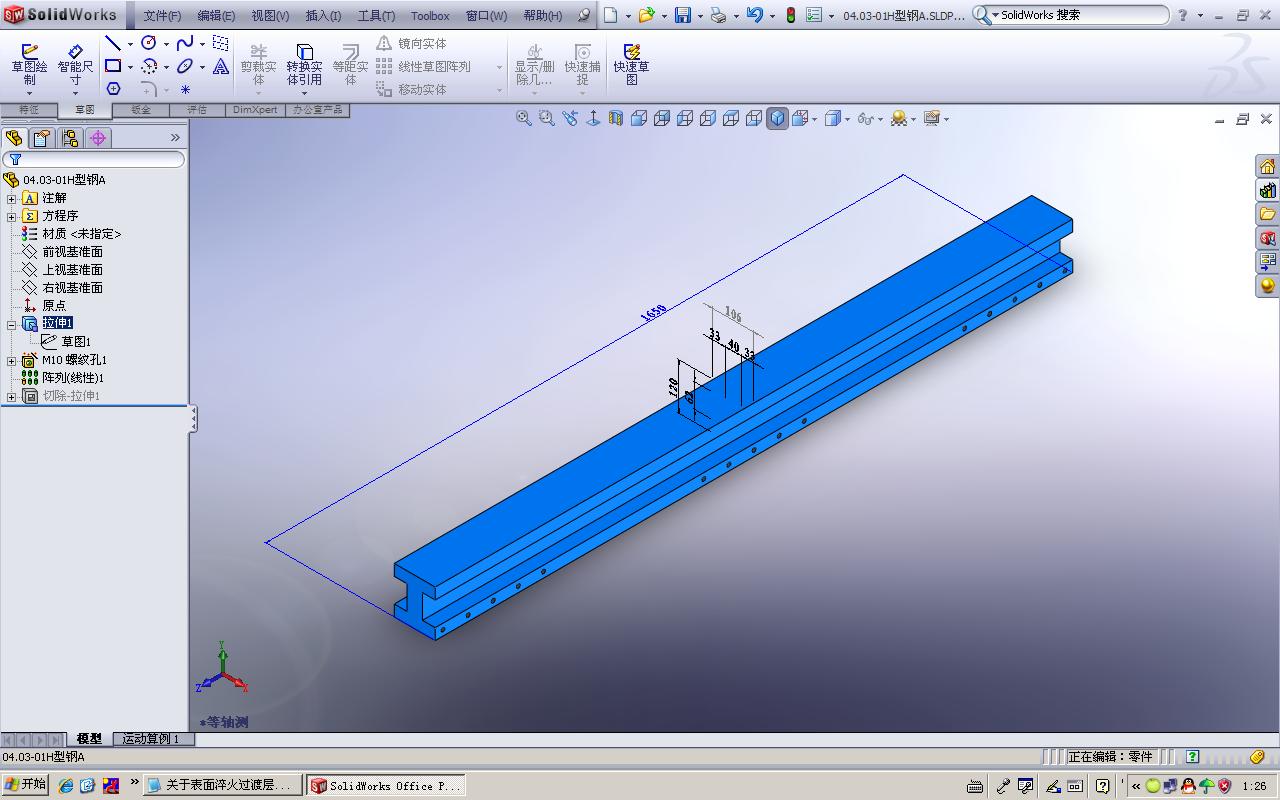Viewport: 1280px width, 800px height.
Task: Switch to the 特征 tab
Action: 28,110
